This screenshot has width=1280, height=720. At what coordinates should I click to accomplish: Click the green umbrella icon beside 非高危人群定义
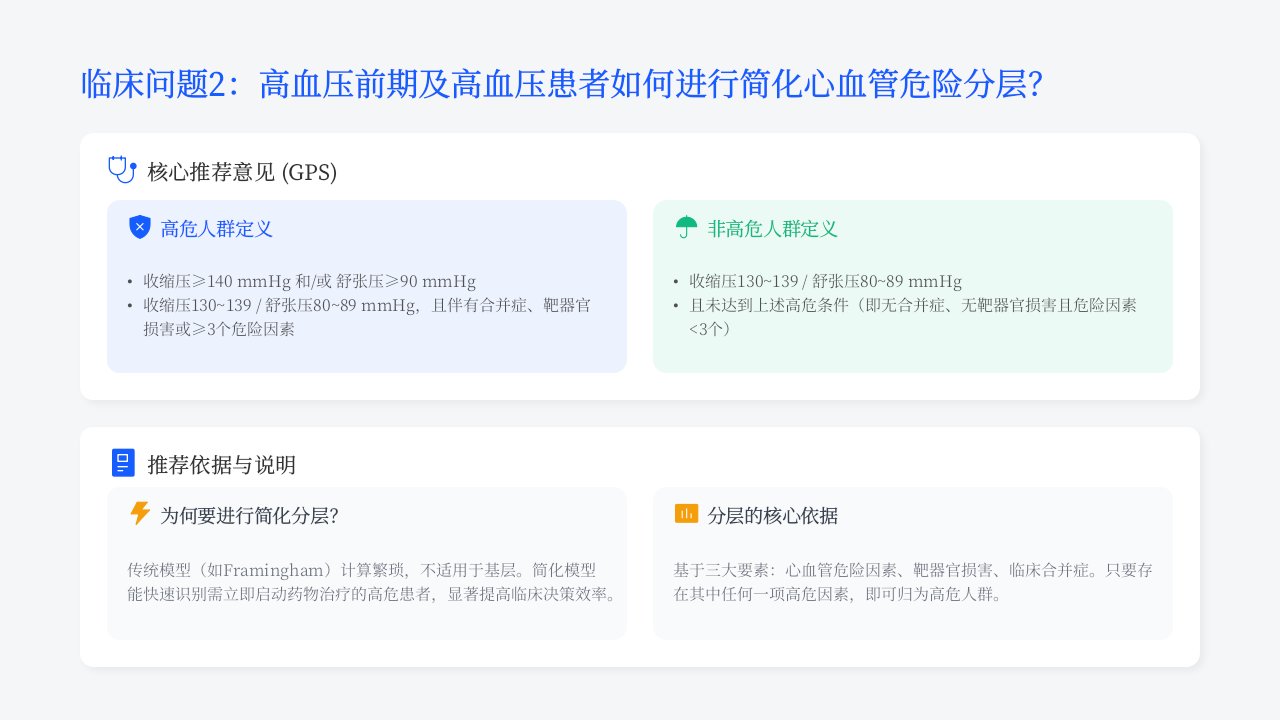tap(686, 228)
